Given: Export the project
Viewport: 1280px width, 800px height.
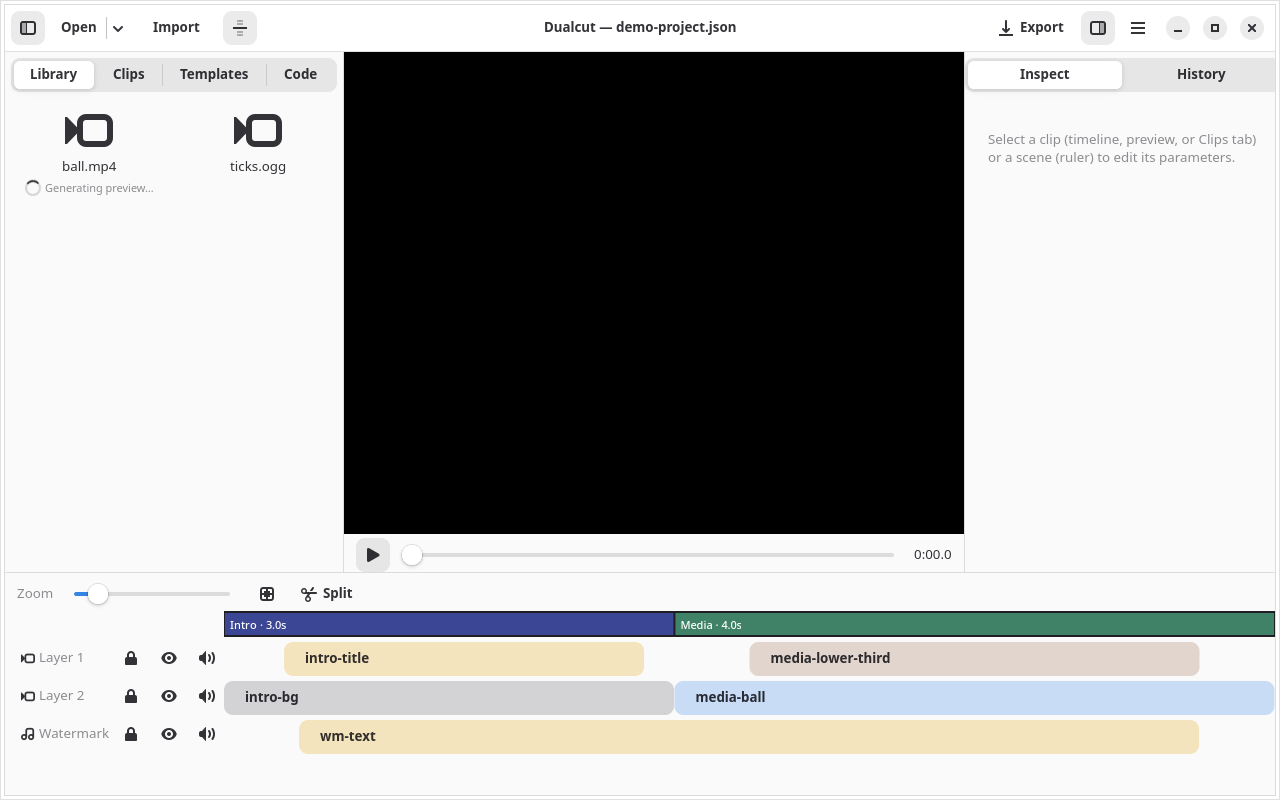Looking at the screenshot, I should (1031, 28).
